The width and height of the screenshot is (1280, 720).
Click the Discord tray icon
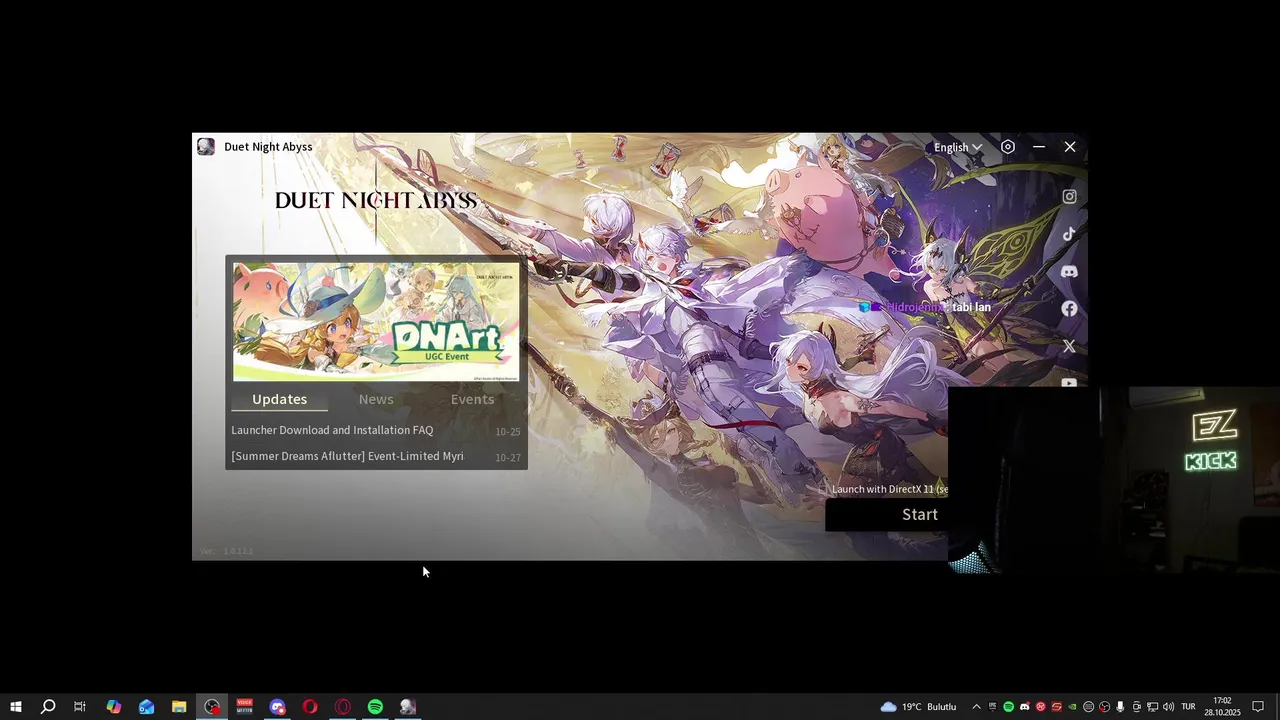click(1025, 707)
